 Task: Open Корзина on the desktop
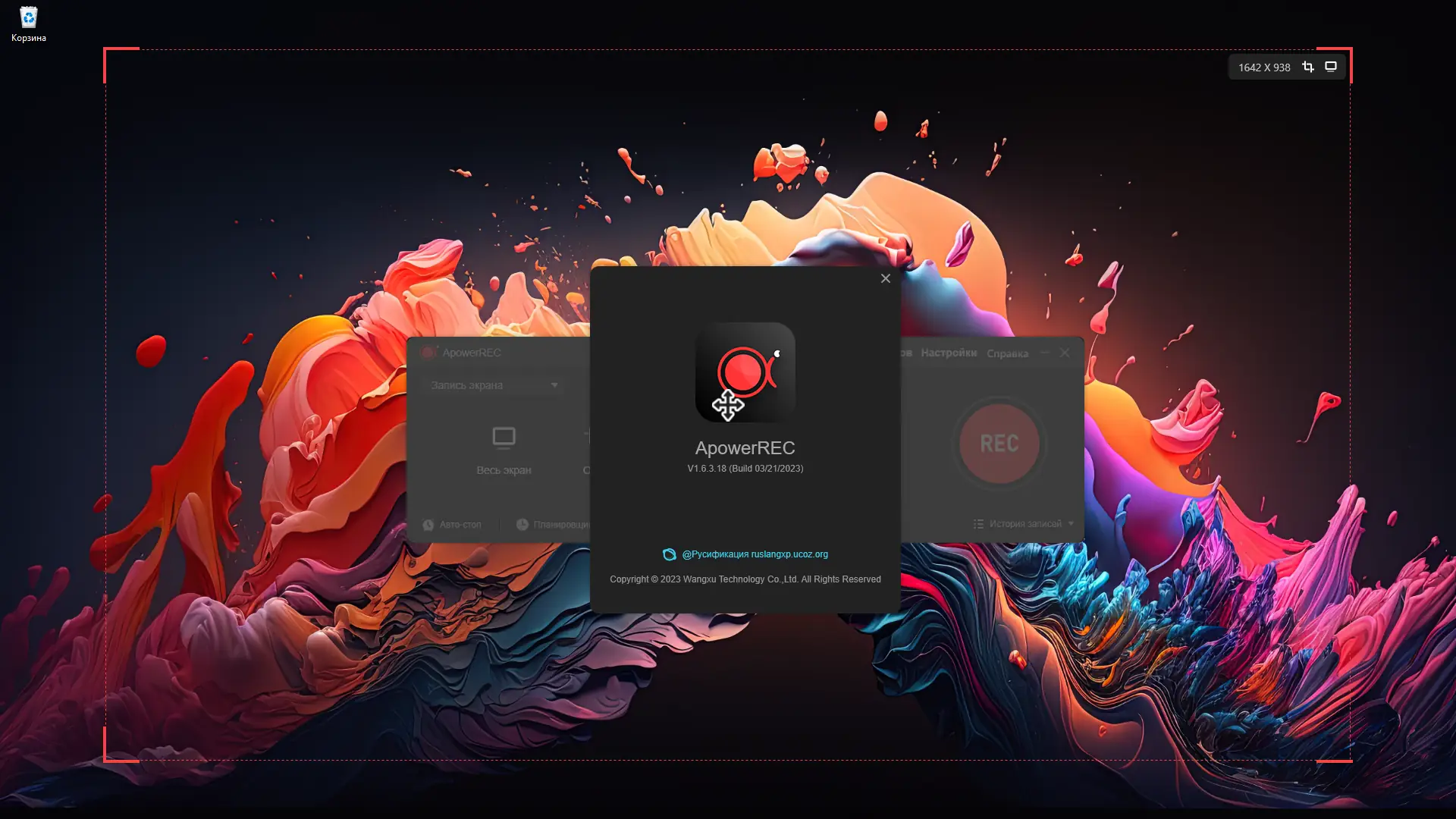tap(27, 17)
